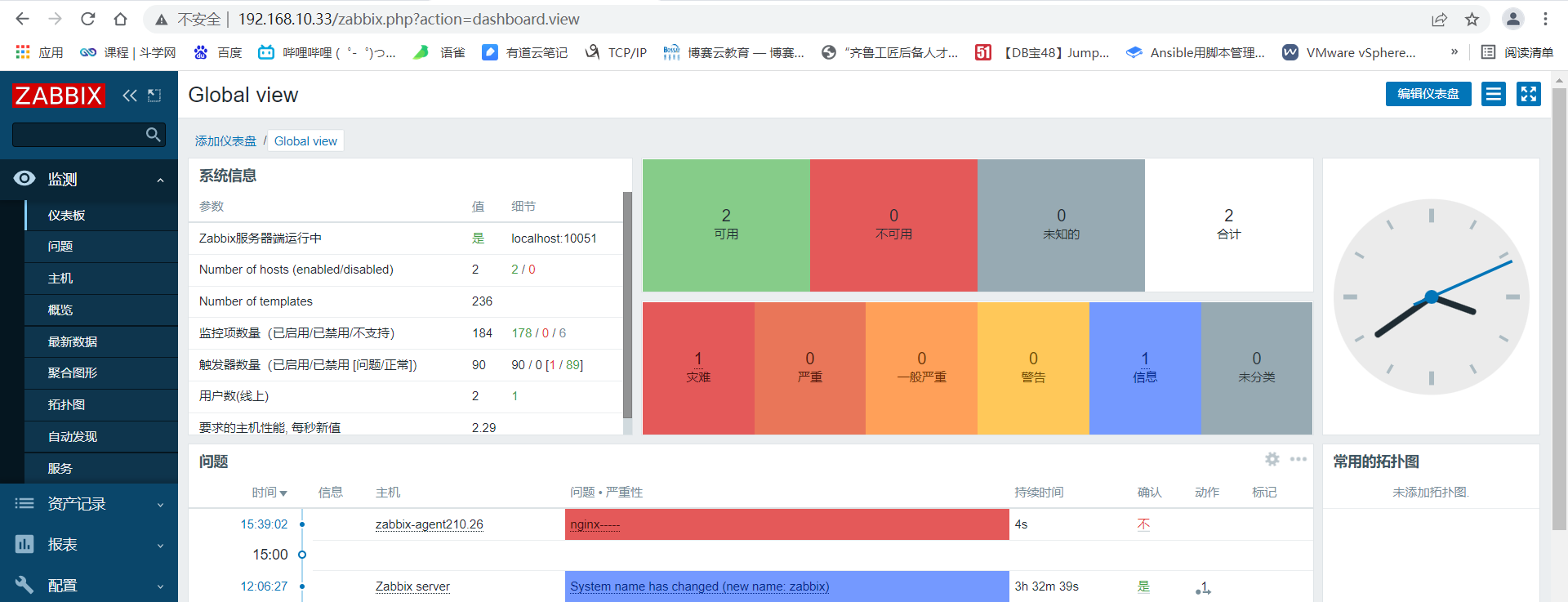Click the yellow 警告 severity tile

[x=1033, y=368]
